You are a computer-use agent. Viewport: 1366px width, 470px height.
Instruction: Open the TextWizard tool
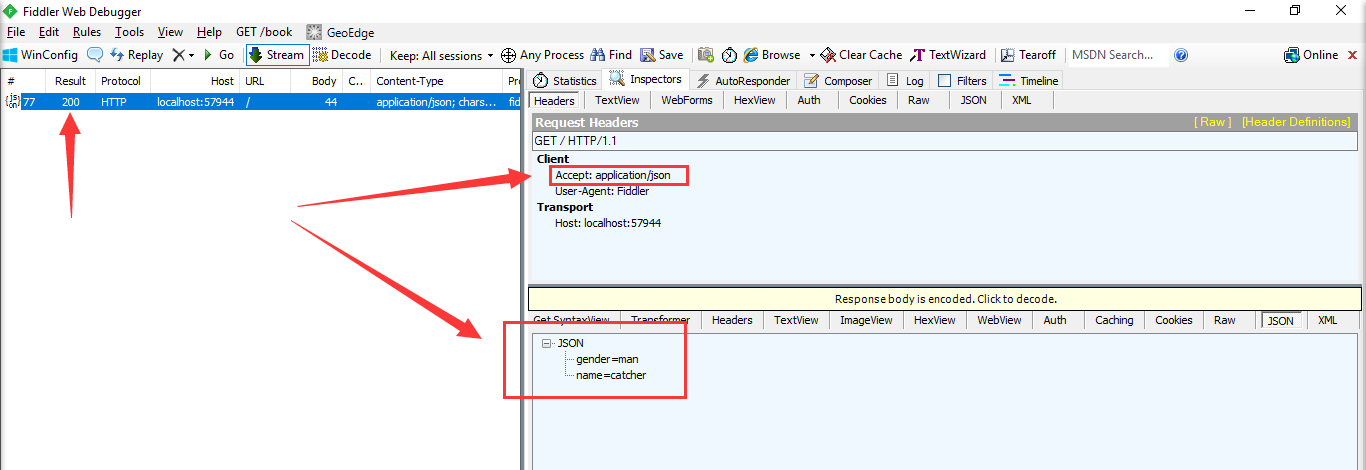pos(948,55)
